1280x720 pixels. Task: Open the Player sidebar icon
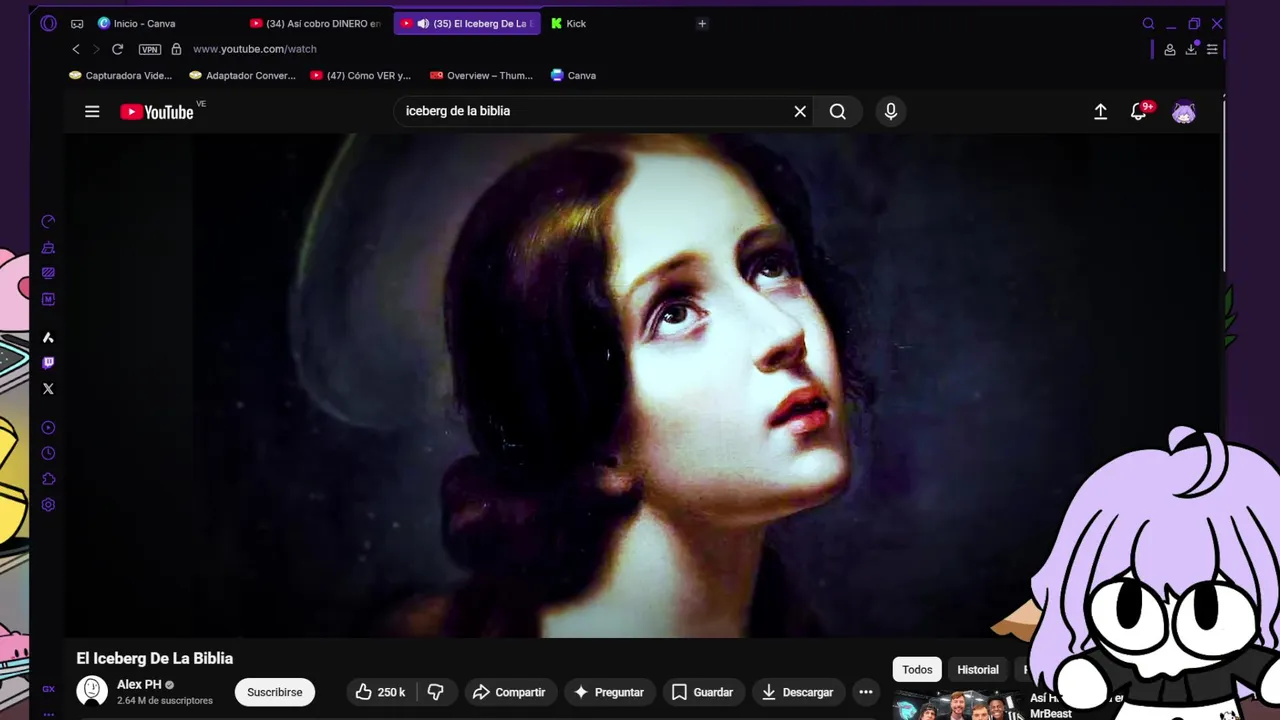point(48,428)
